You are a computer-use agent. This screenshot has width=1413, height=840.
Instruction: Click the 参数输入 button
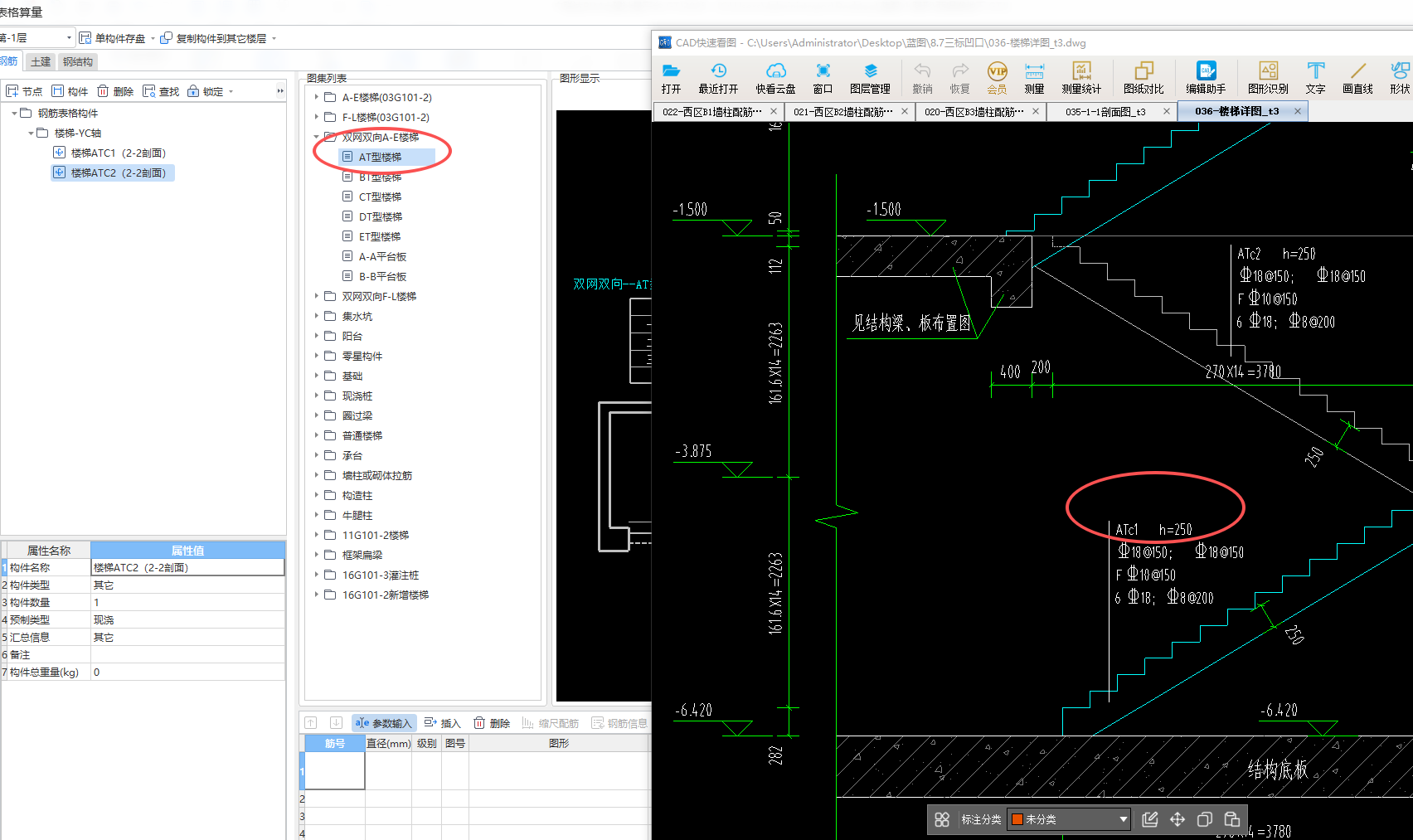(383, 723)
